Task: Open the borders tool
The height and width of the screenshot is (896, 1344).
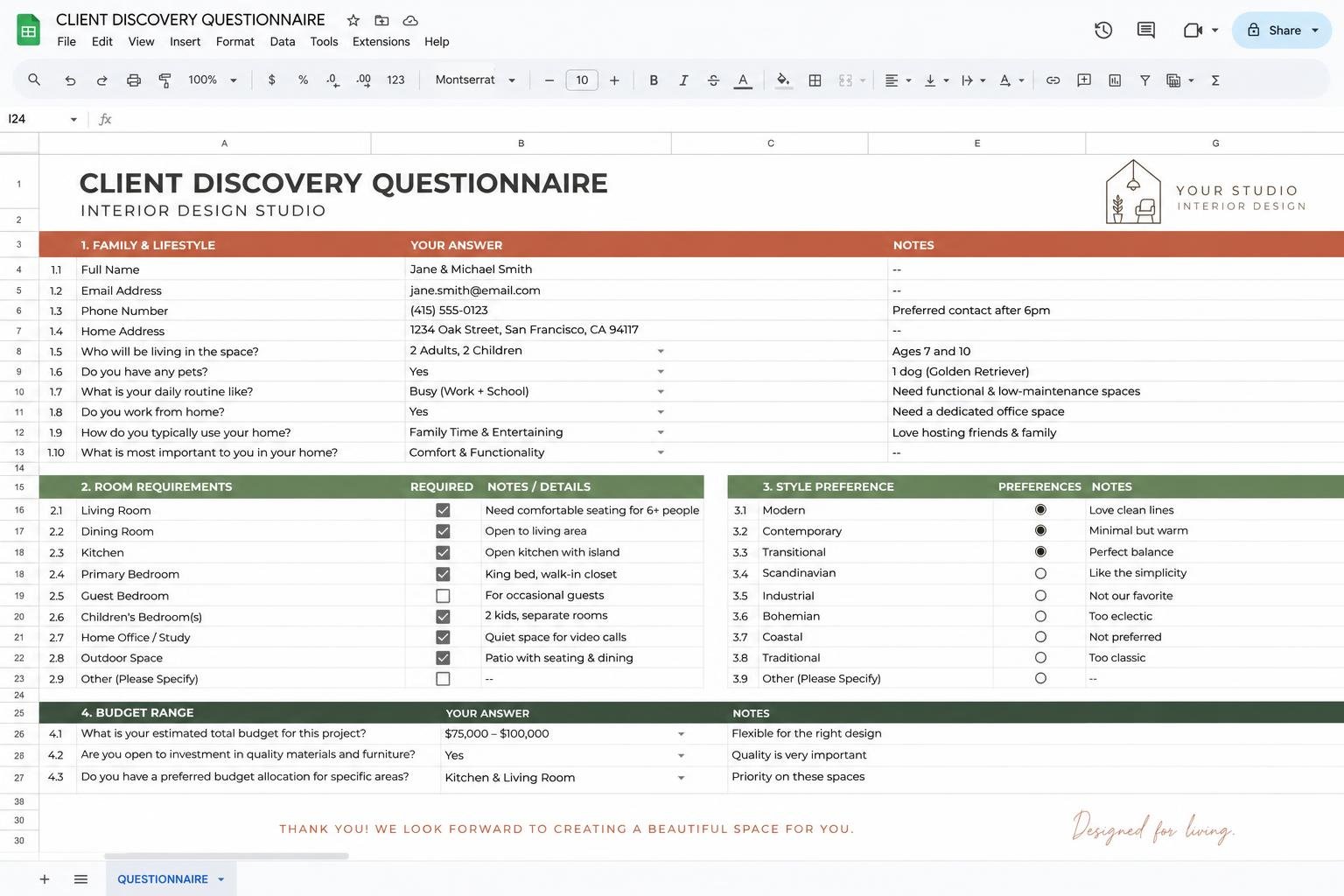Action: (815, 80)
